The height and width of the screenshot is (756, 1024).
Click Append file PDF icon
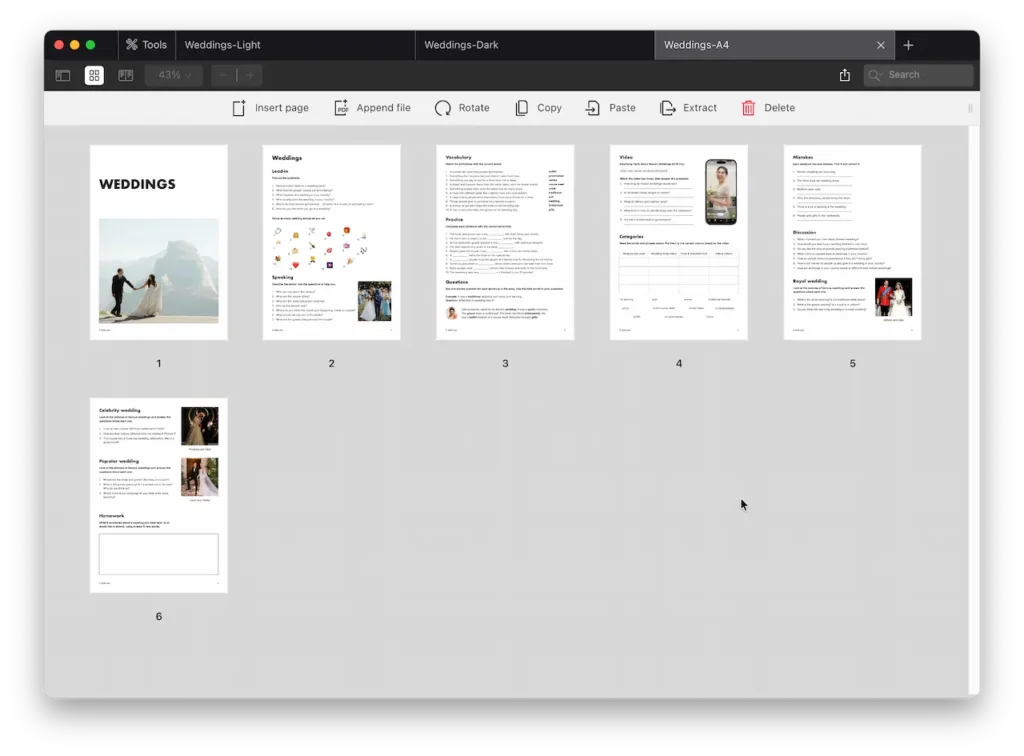click(341, 108)
